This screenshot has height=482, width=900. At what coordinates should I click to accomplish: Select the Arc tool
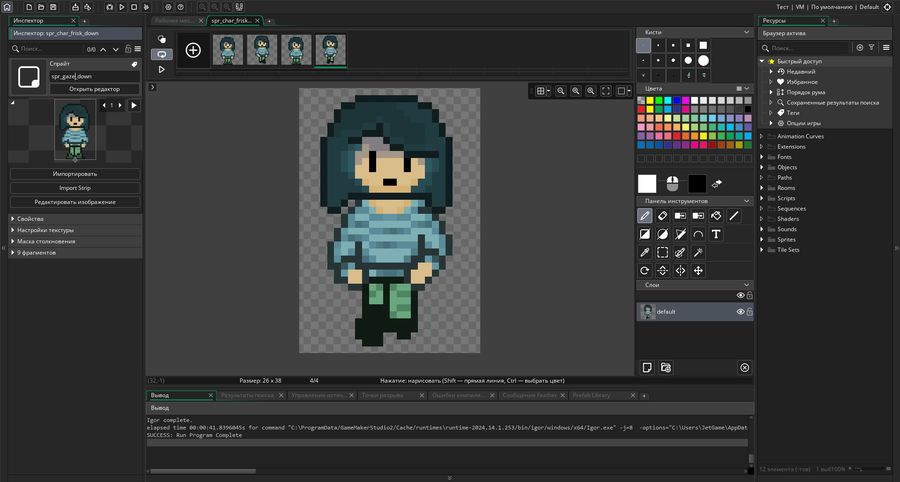pyautogui.click(x=698, y=234)
